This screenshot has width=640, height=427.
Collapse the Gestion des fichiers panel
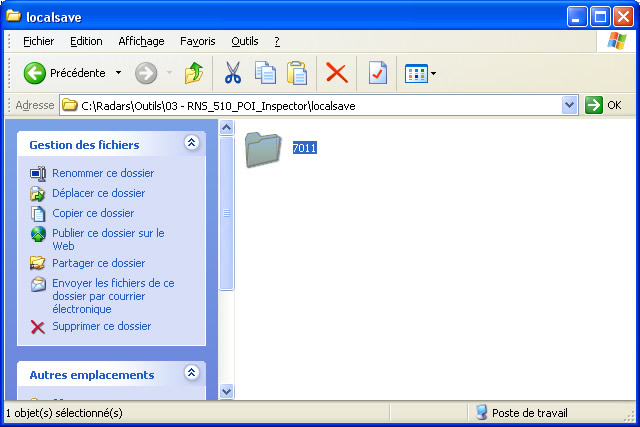click(x=191, y=144)
